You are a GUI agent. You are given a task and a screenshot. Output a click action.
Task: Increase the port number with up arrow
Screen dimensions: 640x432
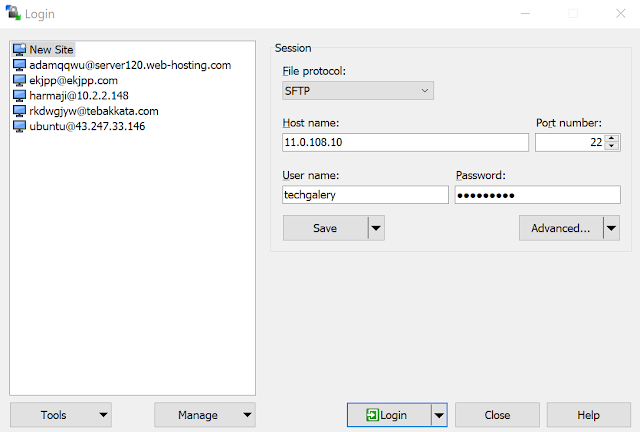[611, 138]
